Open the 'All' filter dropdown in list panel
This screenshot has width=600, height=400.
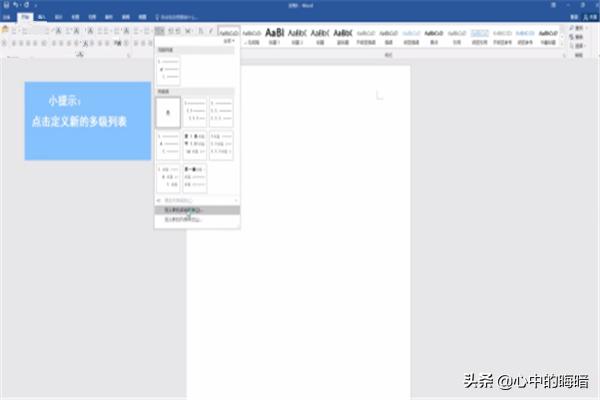(x=229, y=41)
